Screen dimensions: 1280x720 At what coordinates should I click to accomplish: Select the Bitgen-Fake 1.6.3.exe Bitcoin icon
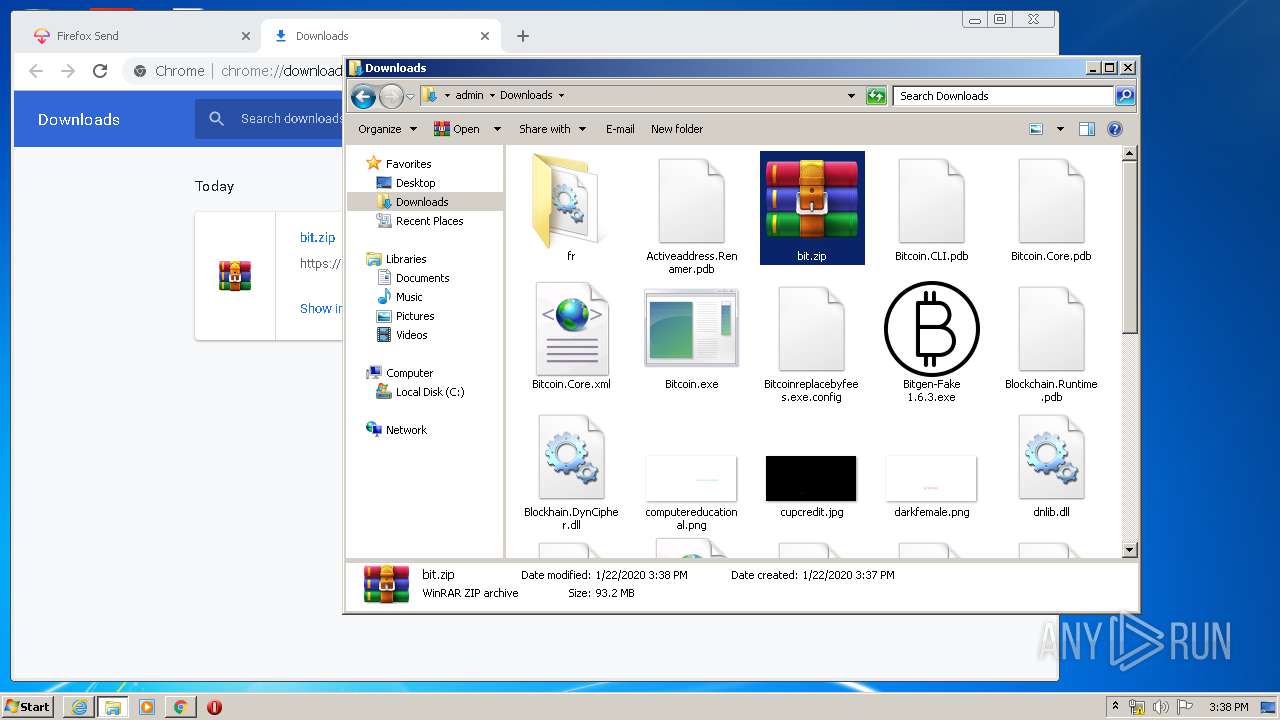click(931, 329)
